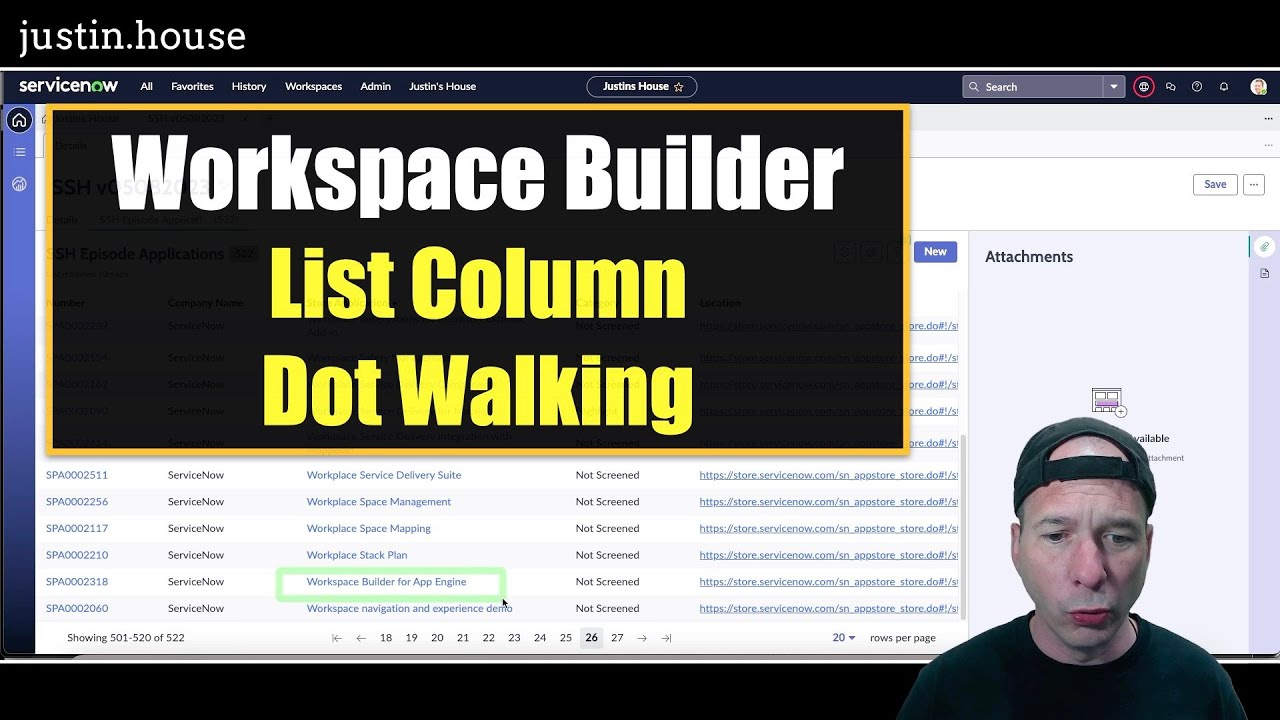
Task: Open the History menu
Action: (249, 86)
